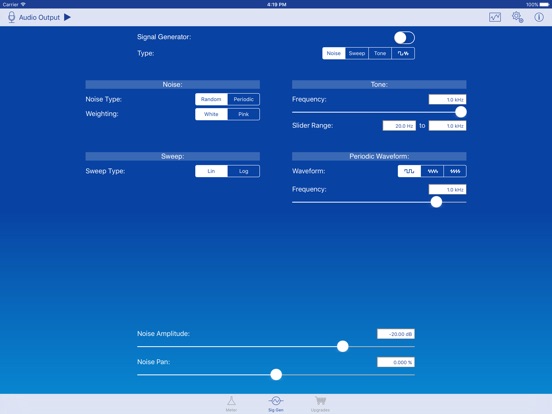Click the Noise Amplitude slider handle

pos(343,346)
